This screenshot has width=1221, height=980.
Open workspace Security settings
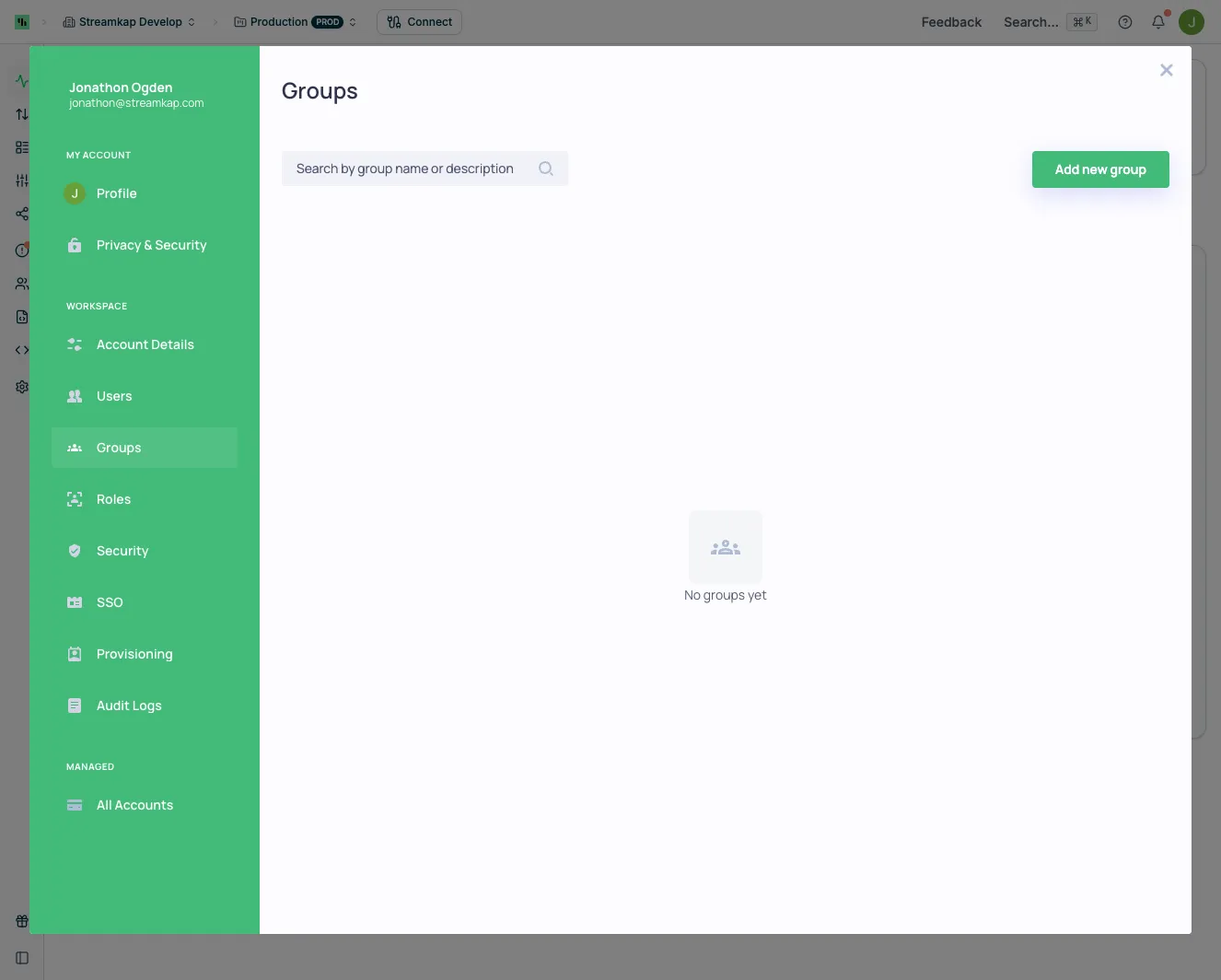[145, 551]
